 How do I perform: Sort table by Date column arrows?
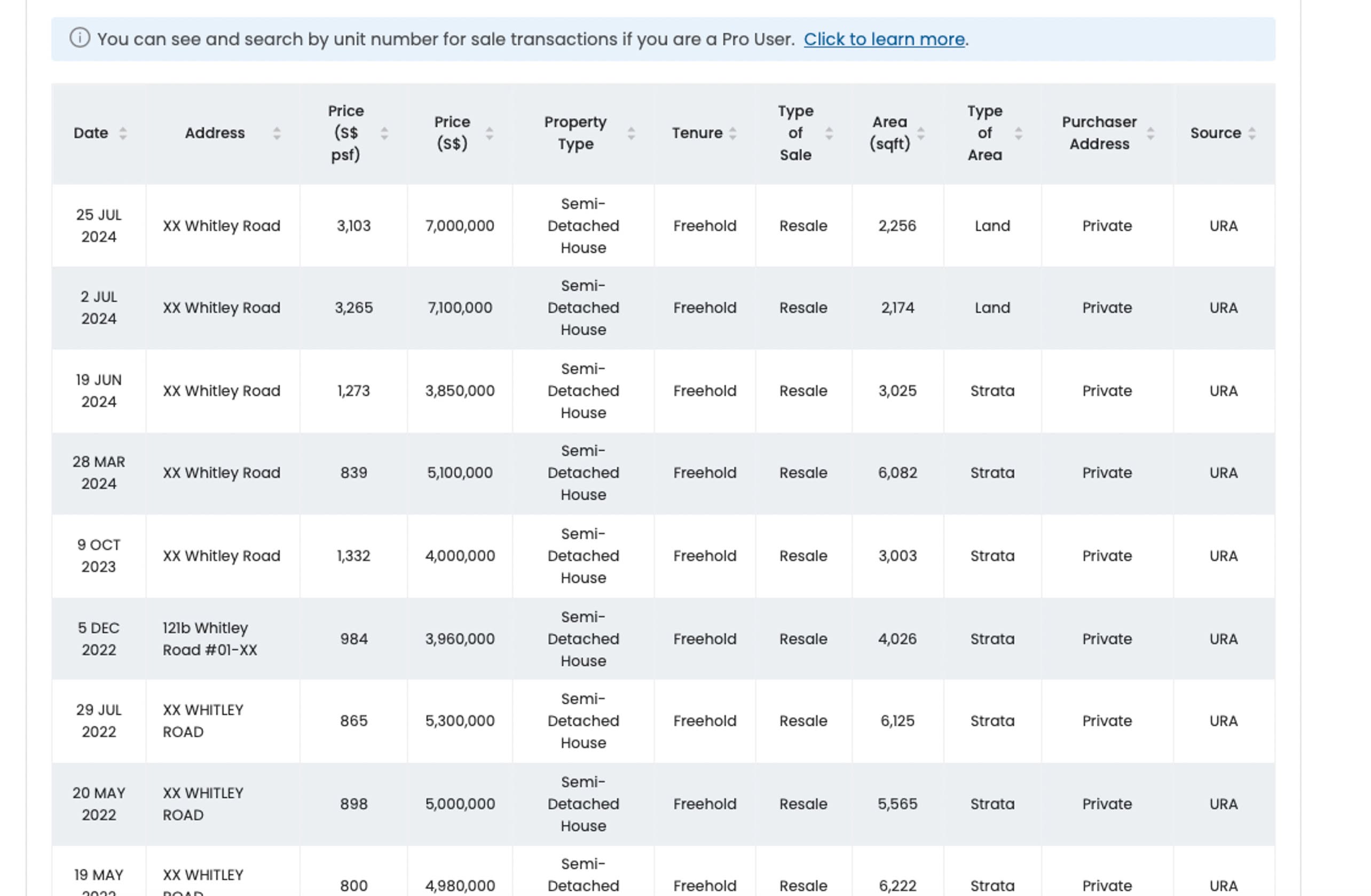(x=123, y=133)
